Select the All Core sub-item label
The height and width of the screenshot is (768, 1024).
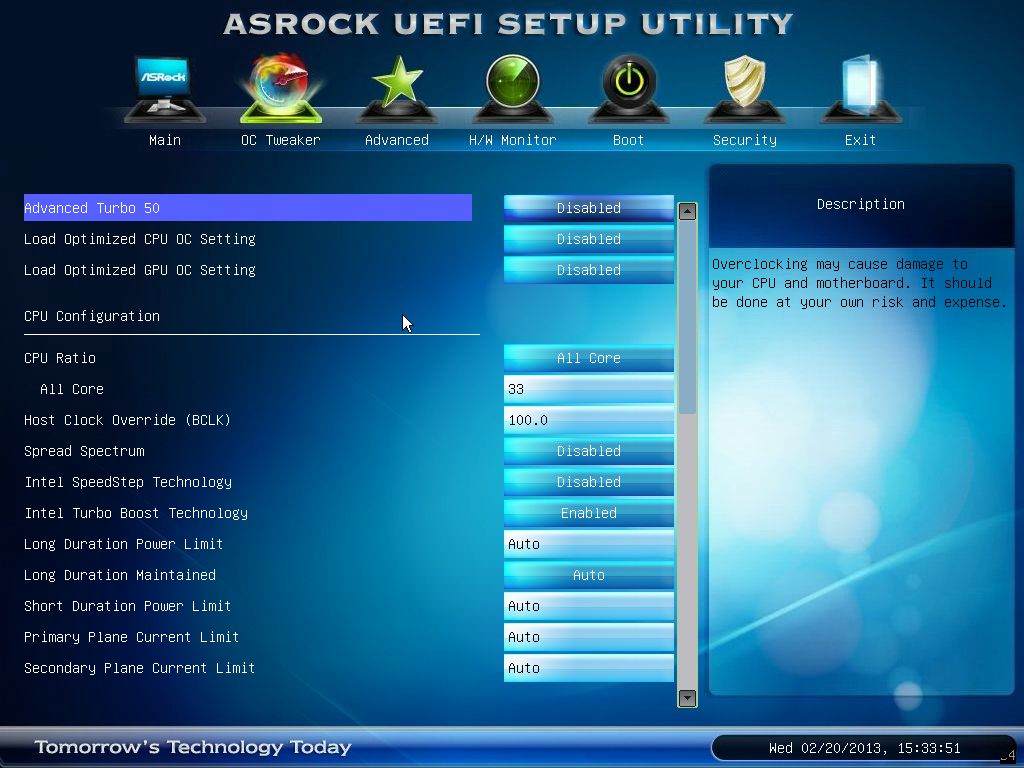(x=72, y=389)
